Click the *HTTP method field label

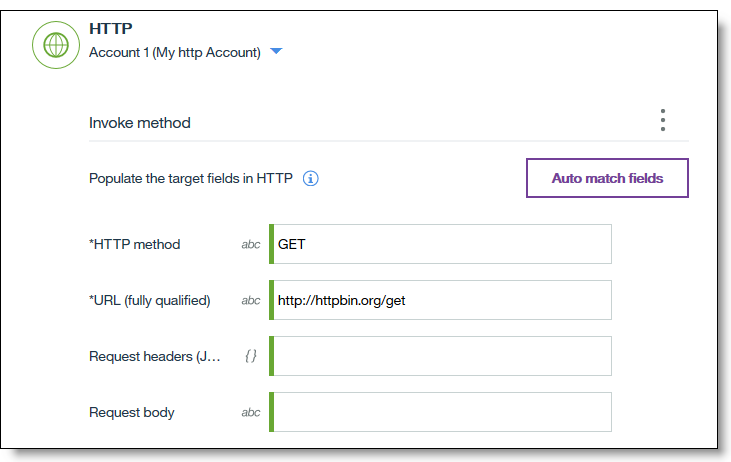[134, 244]
